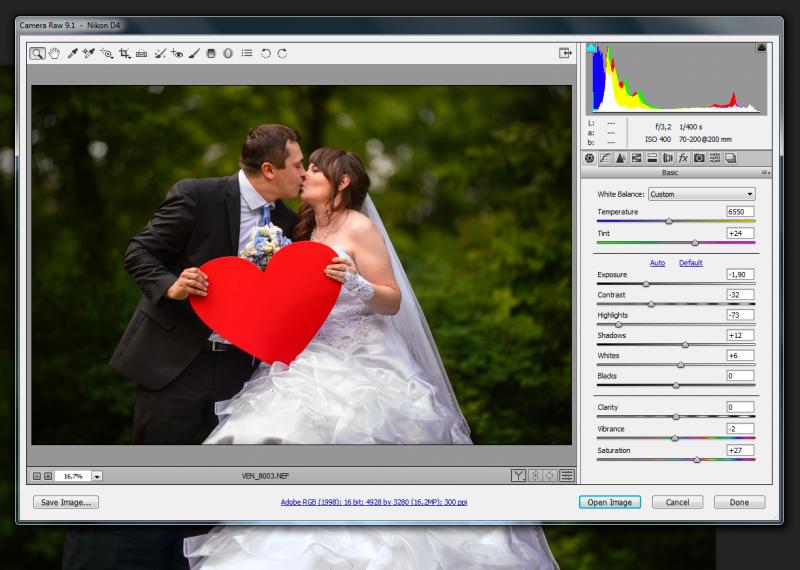Select the Zoom tool
Viewport: 800px width, 570px height.
pos(37,53)
